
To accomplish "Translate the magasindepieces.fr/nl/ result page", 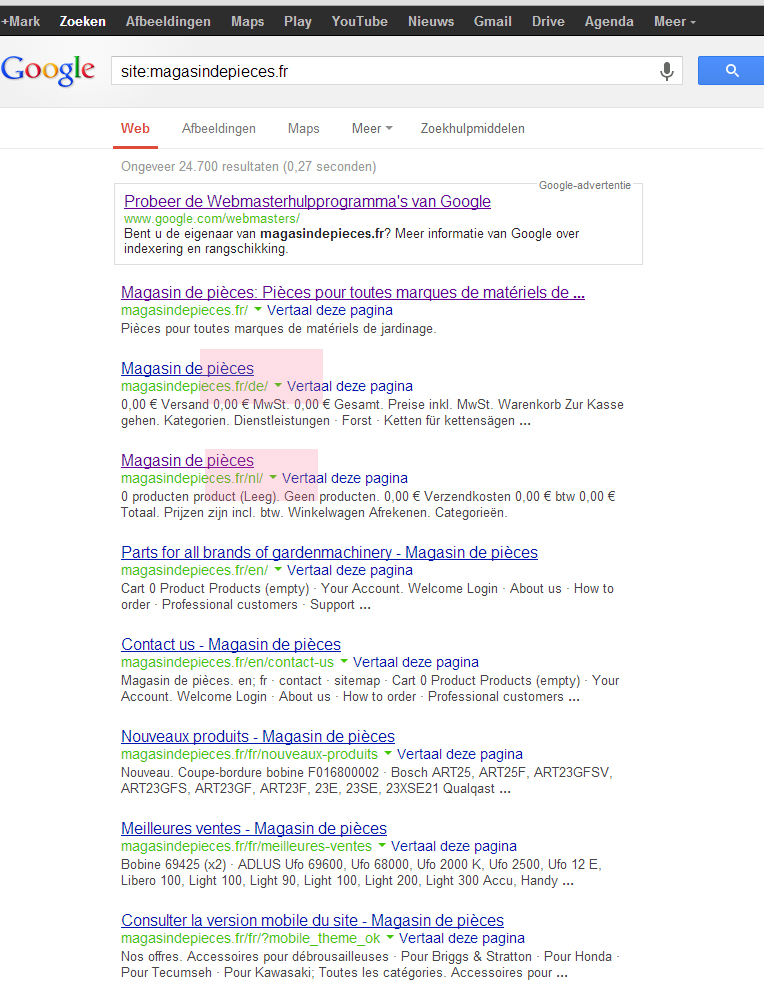I will 345,478.
